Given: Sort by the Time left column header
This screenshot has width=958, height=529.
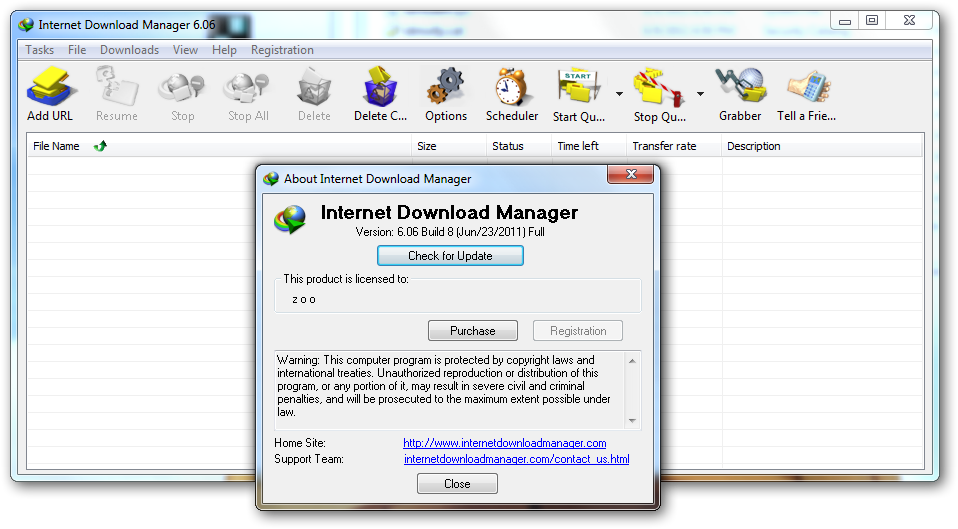Looking at the screenshot, I should coord(589,146).
